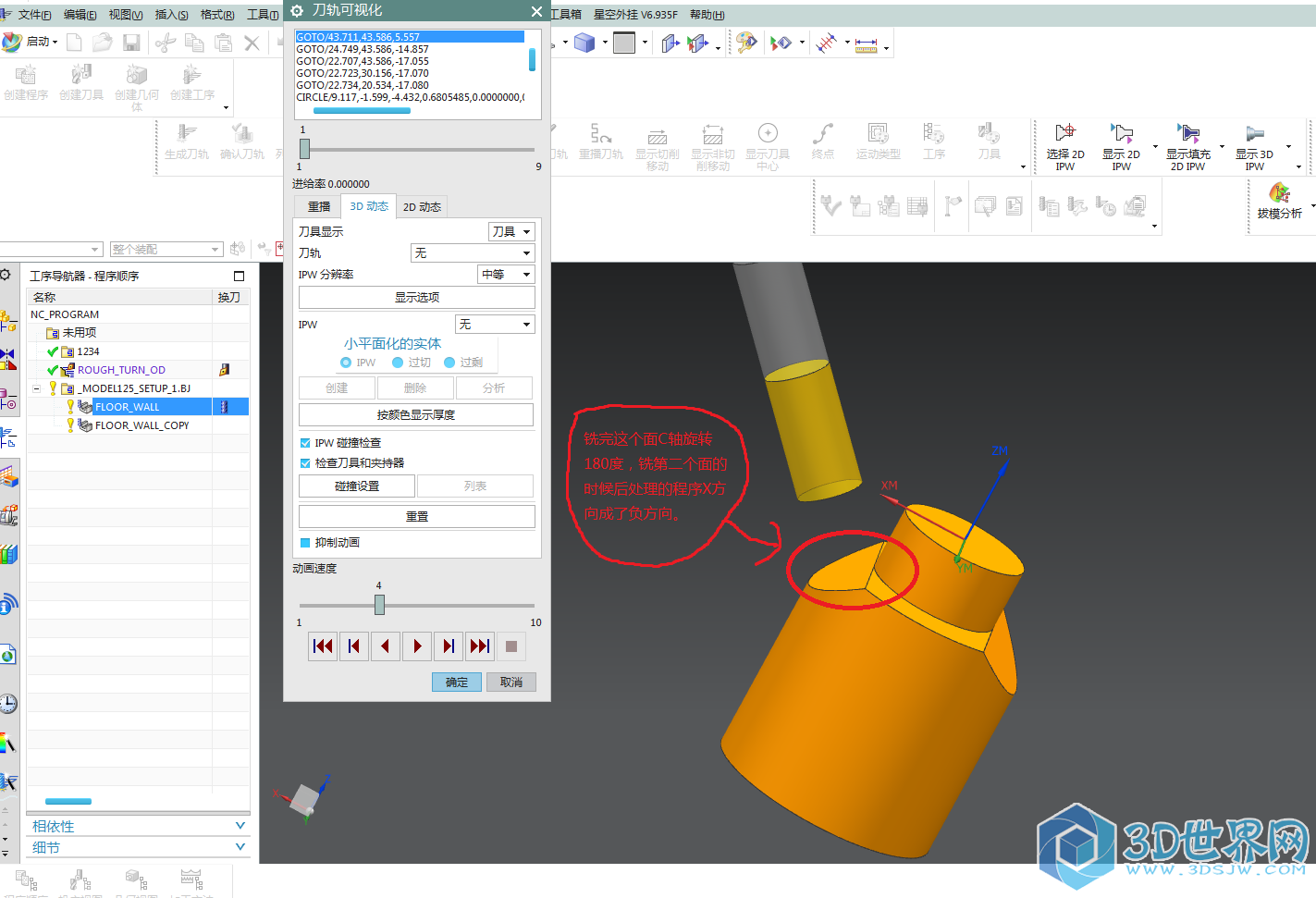The height and width of the screenshot is (898, 1316).
Task: Click the measure distance ruler icon
Action: tap(867, 43)
